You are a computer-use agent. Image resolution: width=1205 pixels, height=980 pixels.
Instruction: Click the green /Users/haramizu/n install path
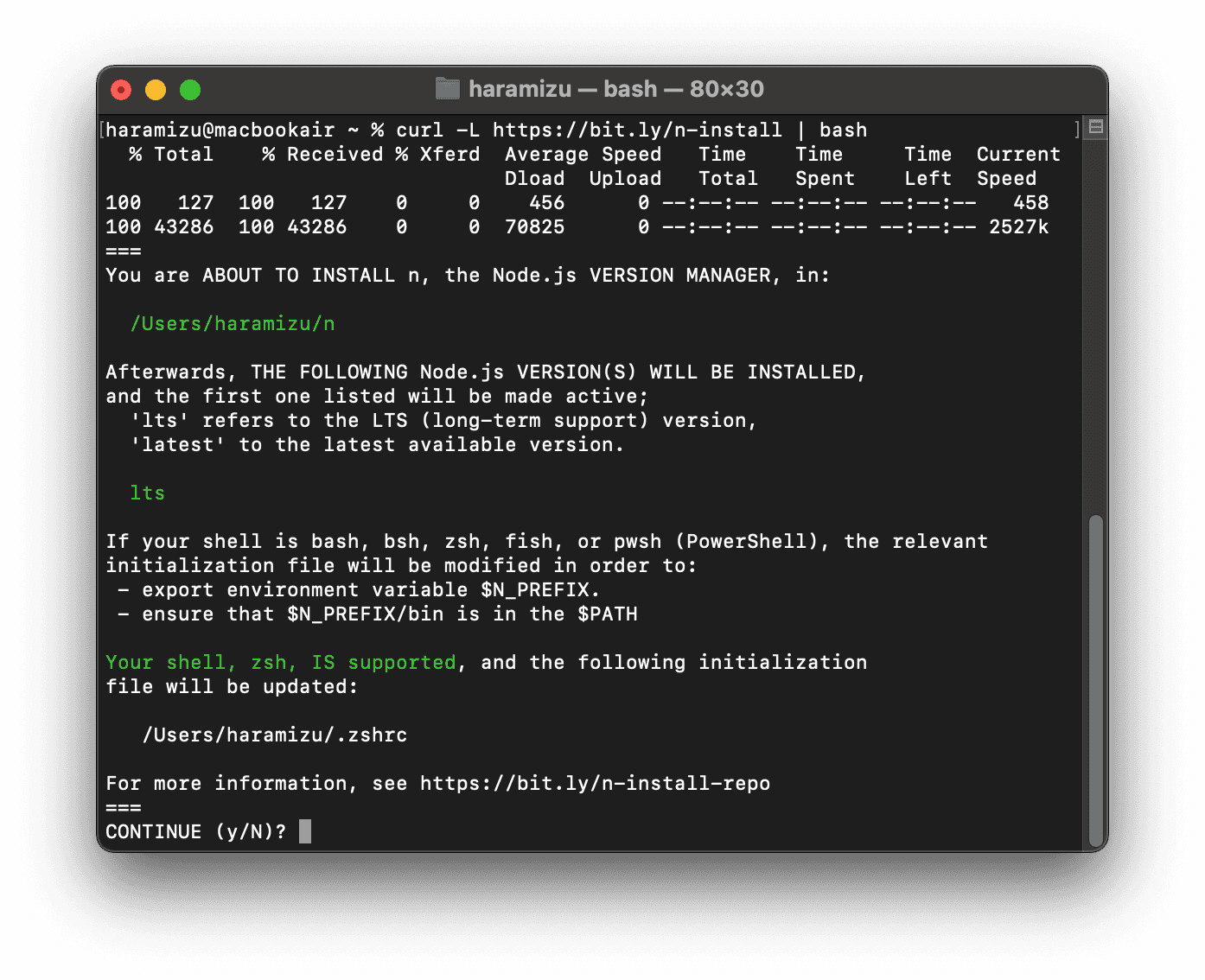pyautogui.click(x=232, y=324)
